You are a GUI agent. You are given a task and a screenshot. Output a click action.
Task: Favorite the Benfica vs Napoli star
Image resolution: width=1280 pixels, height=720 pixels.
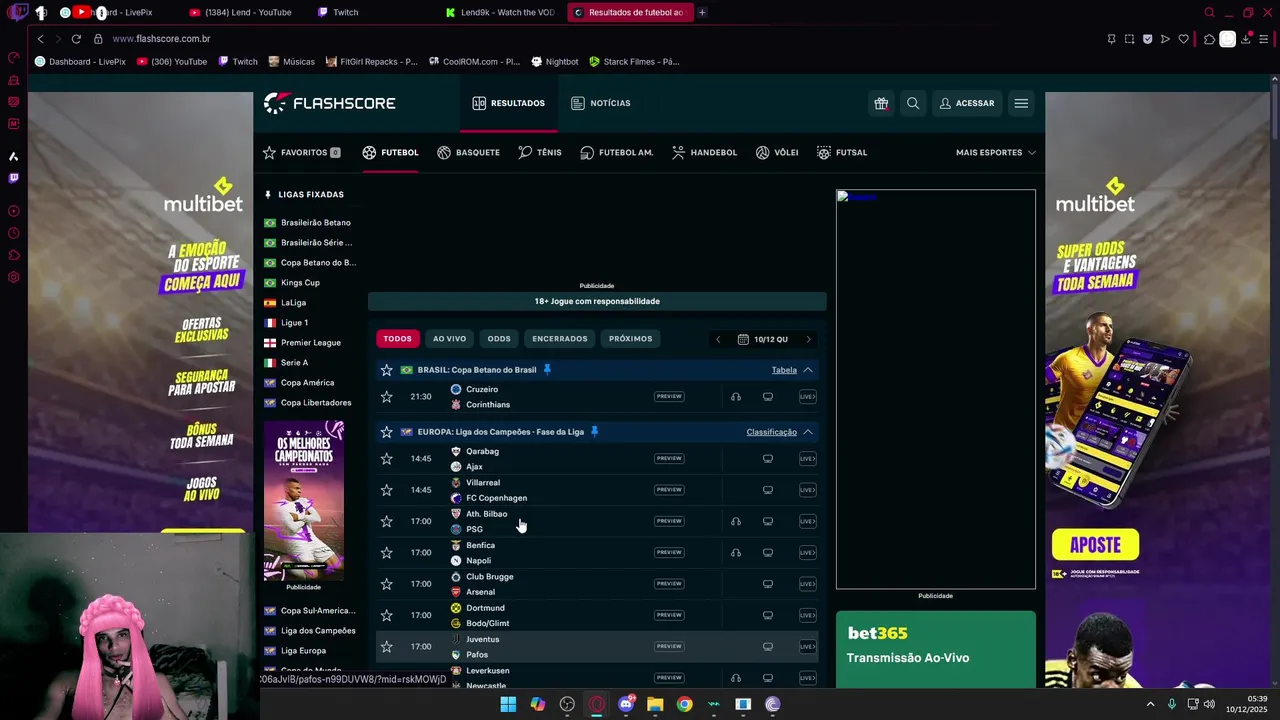pos(386,552)
